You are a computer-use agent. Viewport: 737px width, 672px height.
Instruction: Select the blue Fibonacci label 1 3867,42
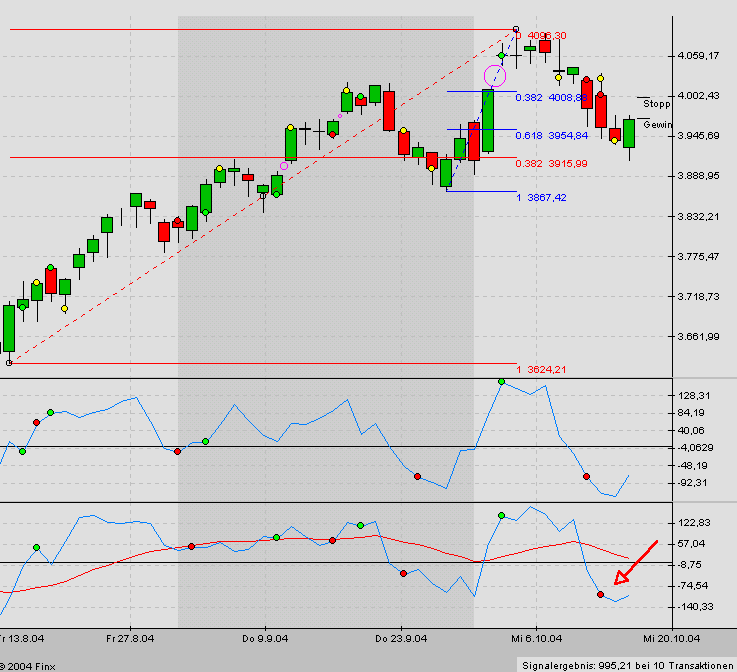[x=541, y=198]
